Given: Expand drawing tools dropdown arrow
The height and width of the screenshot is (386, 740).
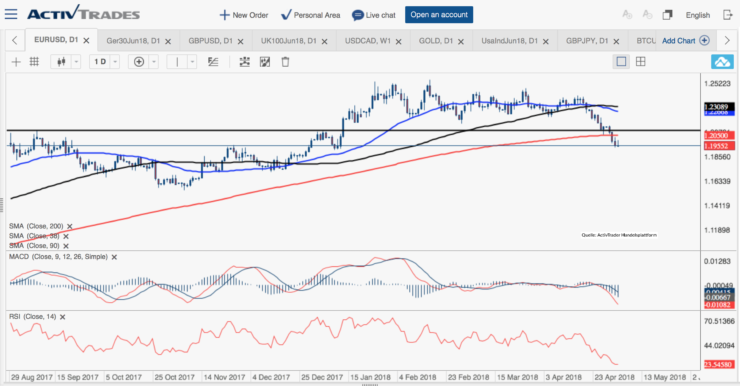Looking at the screenshot, I should [x=192, y=62].
